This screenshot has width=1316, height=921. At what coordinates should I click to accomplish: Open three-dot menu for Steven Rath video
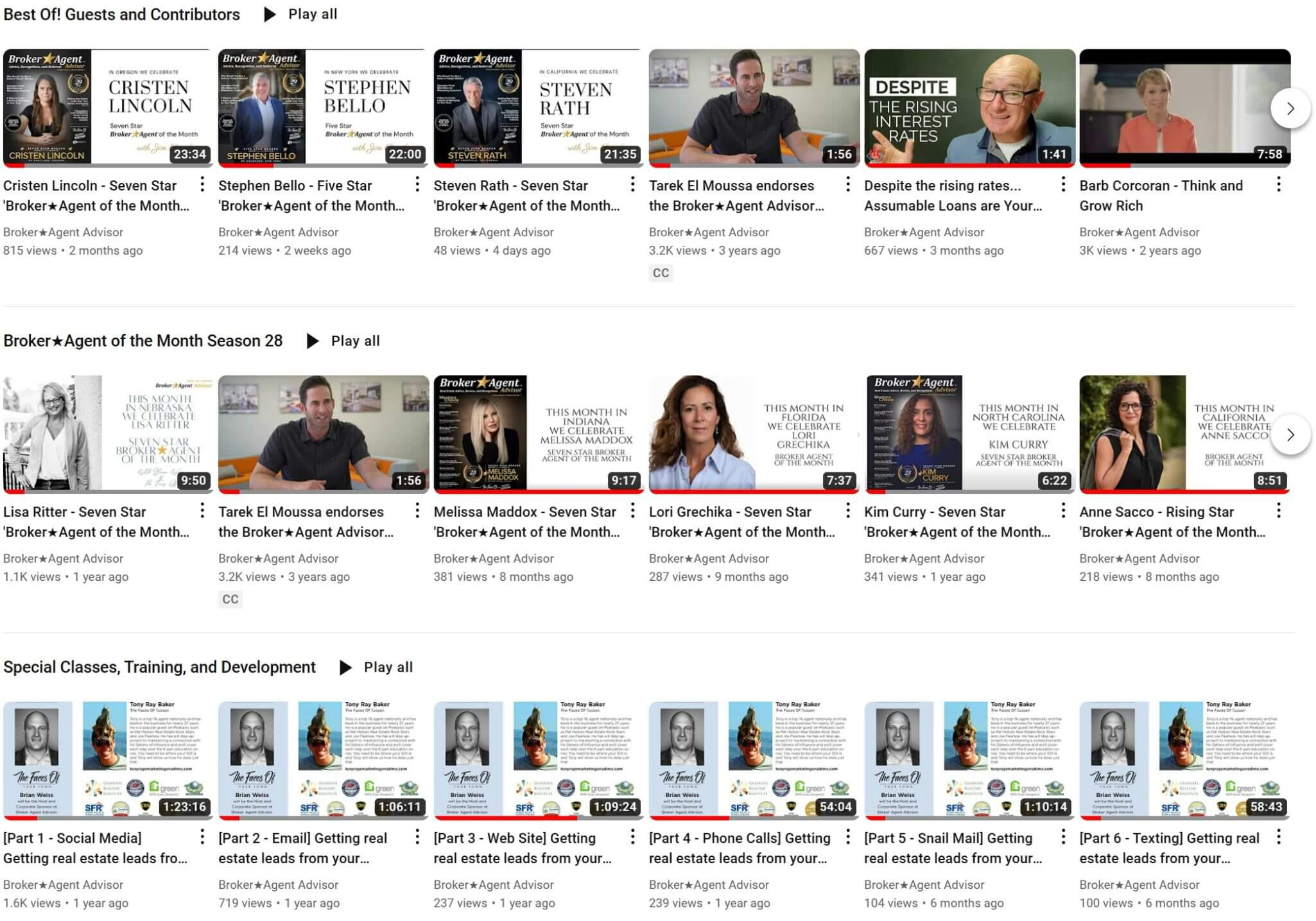[x=632, y=185]
